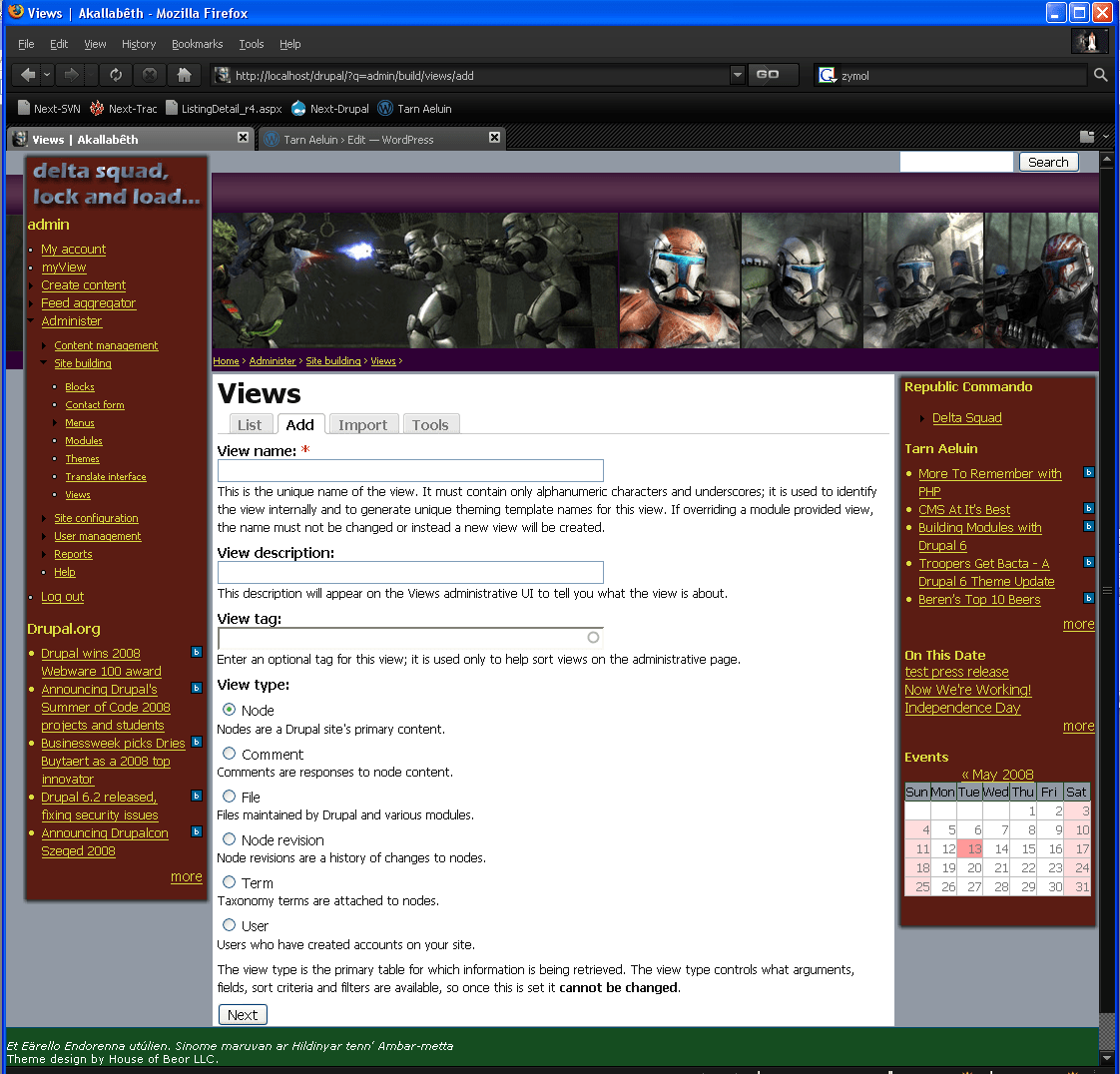Open the Delta Squad link
The image size is (1120, 1074).
967,418
